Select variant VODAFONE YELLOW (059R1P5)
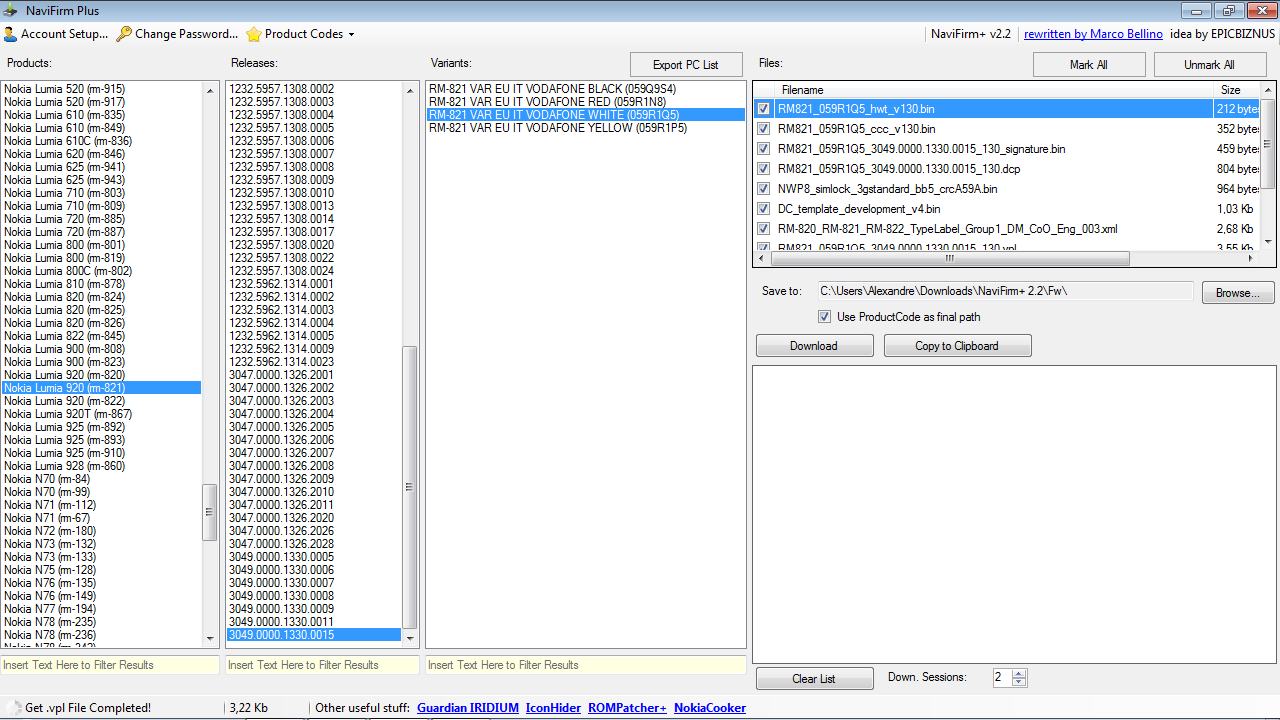1280x720 pixels. 586,128
